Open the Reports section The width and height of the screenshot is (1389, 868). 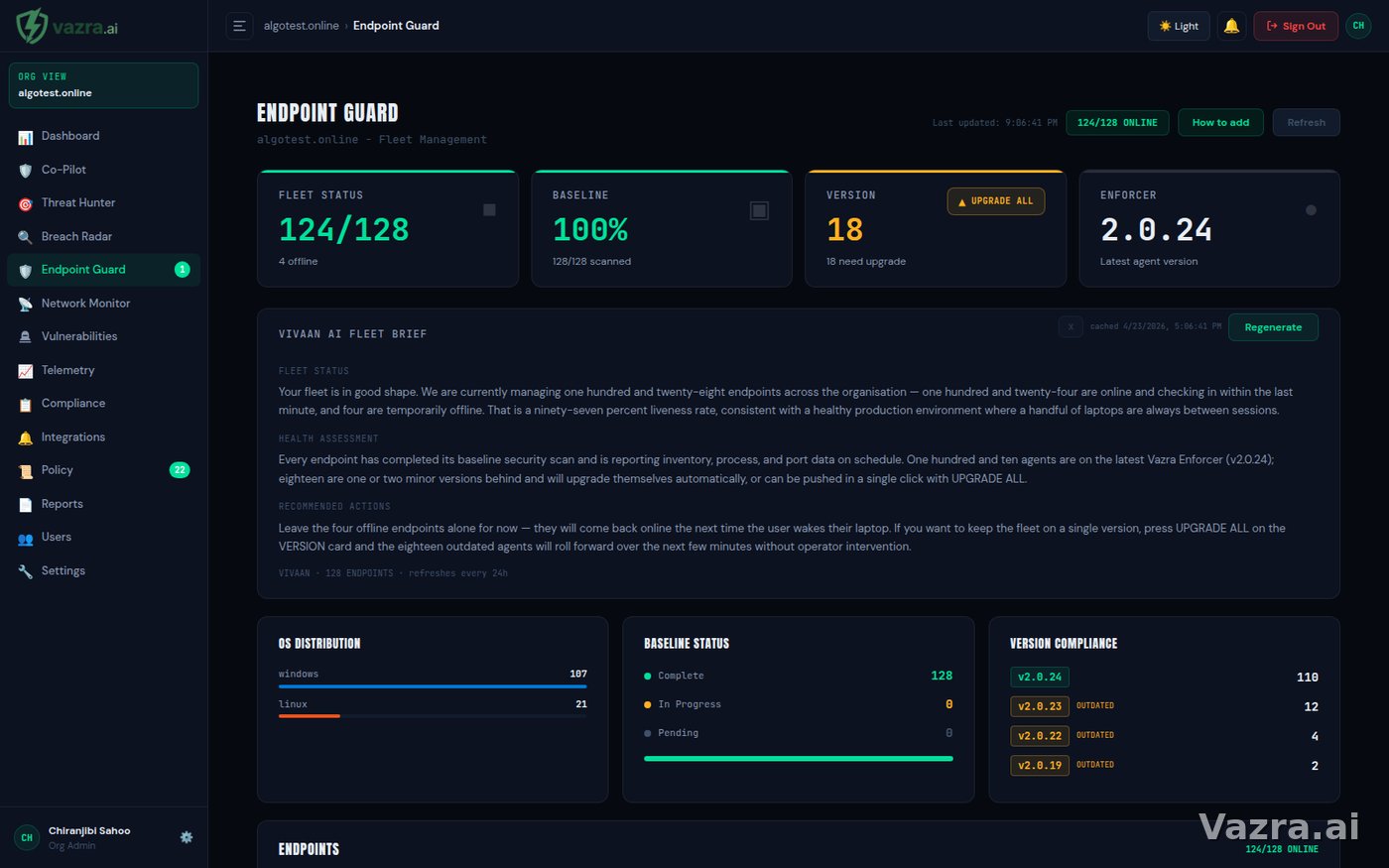click(x=104, y=504)
